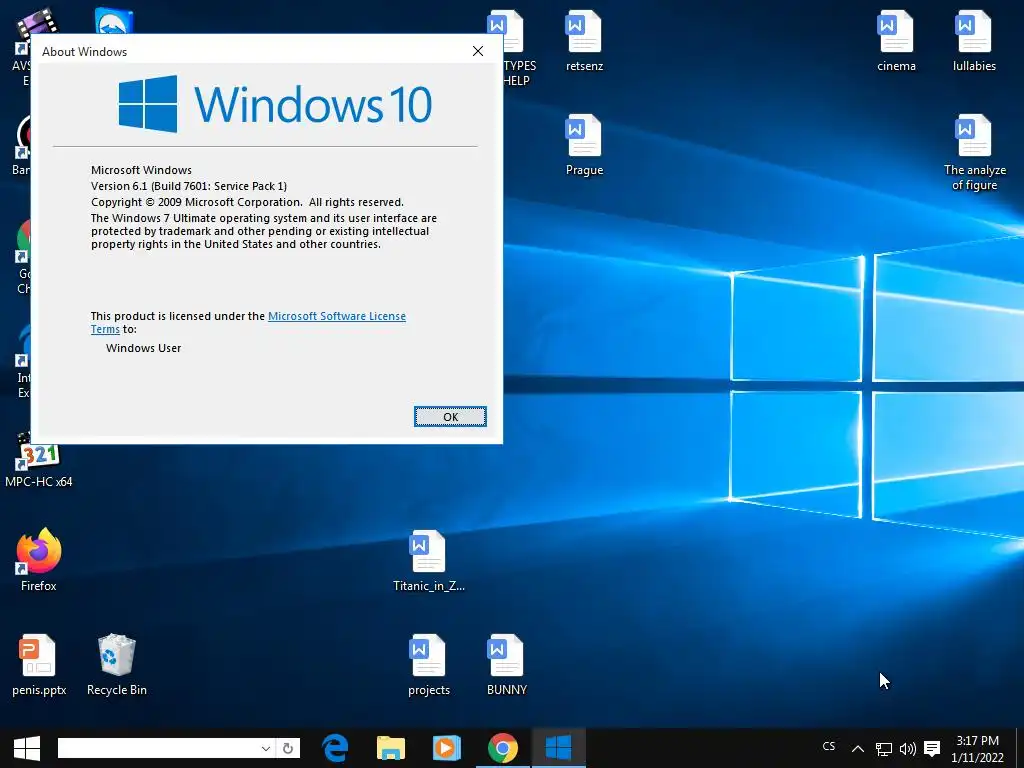This screenshot has width=1024, height=768.
Task: Open Edge from the taskbar
Action: tap(335, 748)
